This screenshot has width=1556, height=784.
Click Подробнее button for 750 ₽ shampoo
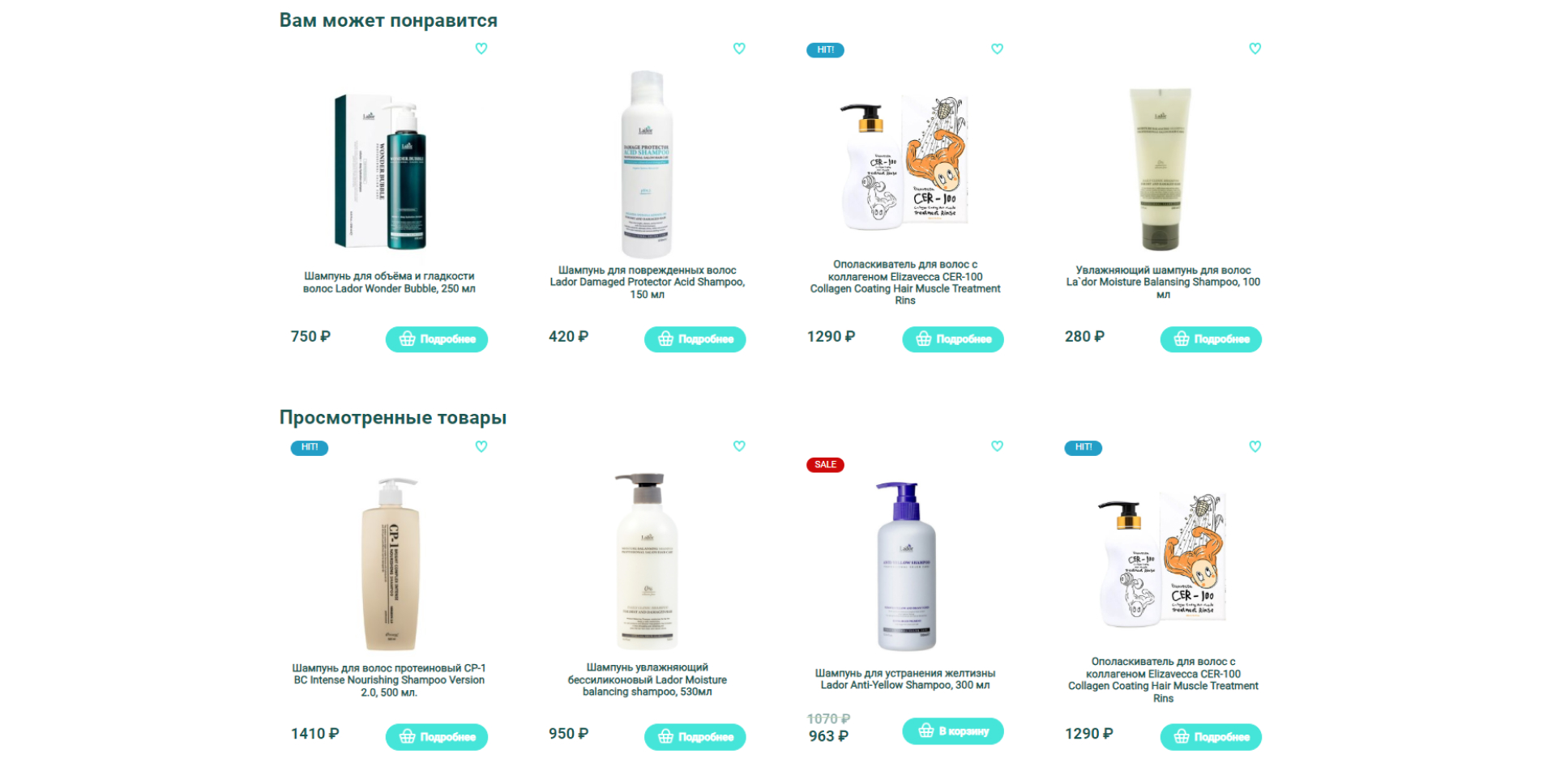click(437, 339)
